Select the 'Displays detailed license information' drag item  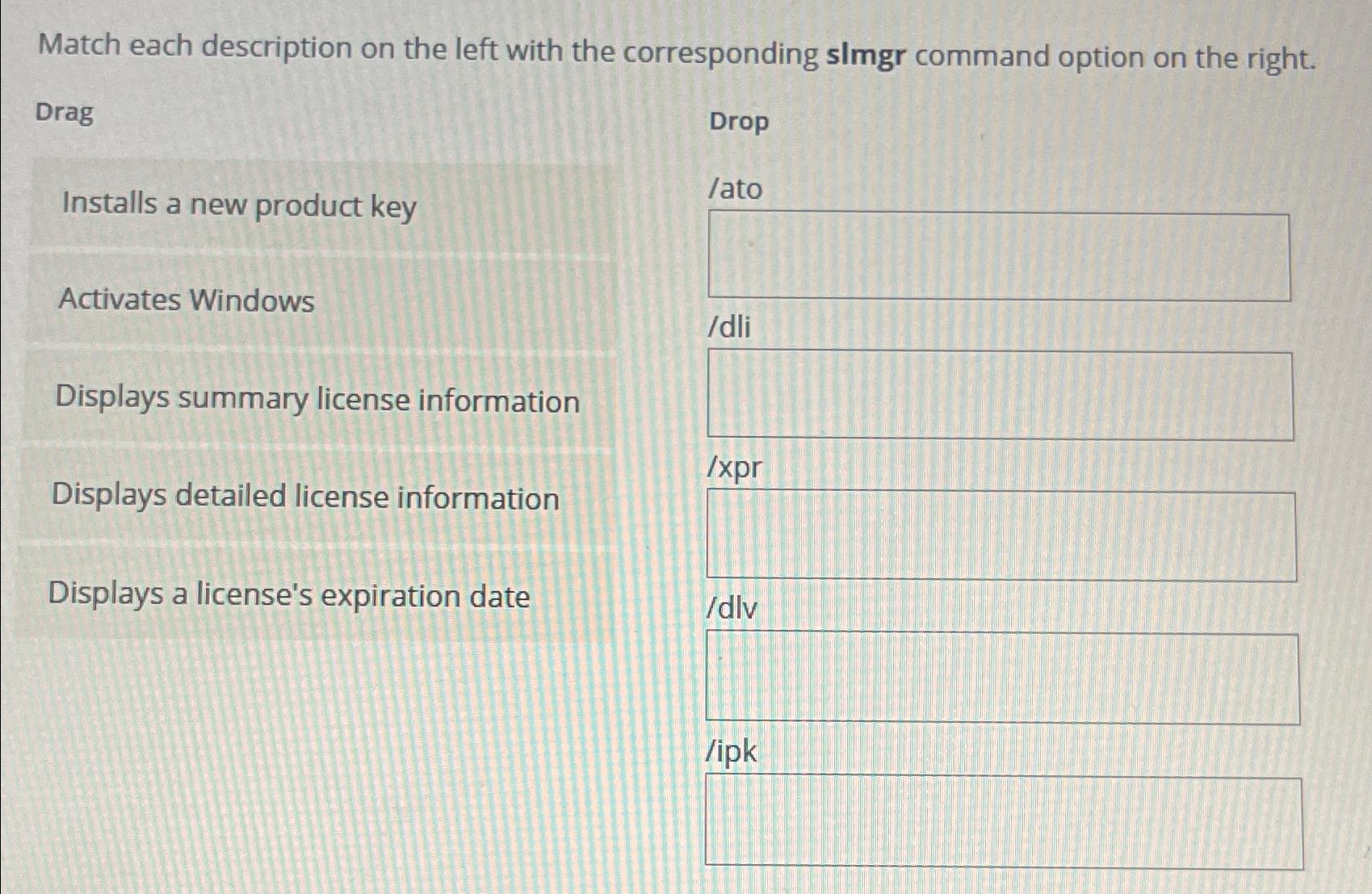click(x=304, y=499)
